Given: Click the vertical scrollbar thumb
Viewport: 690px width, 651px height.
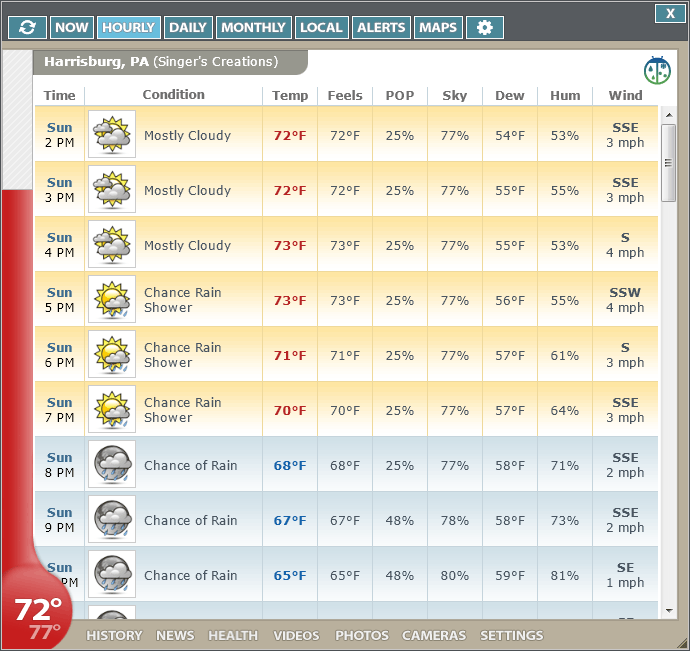Looking at the screenshot, I should click(x=668, y=163).
